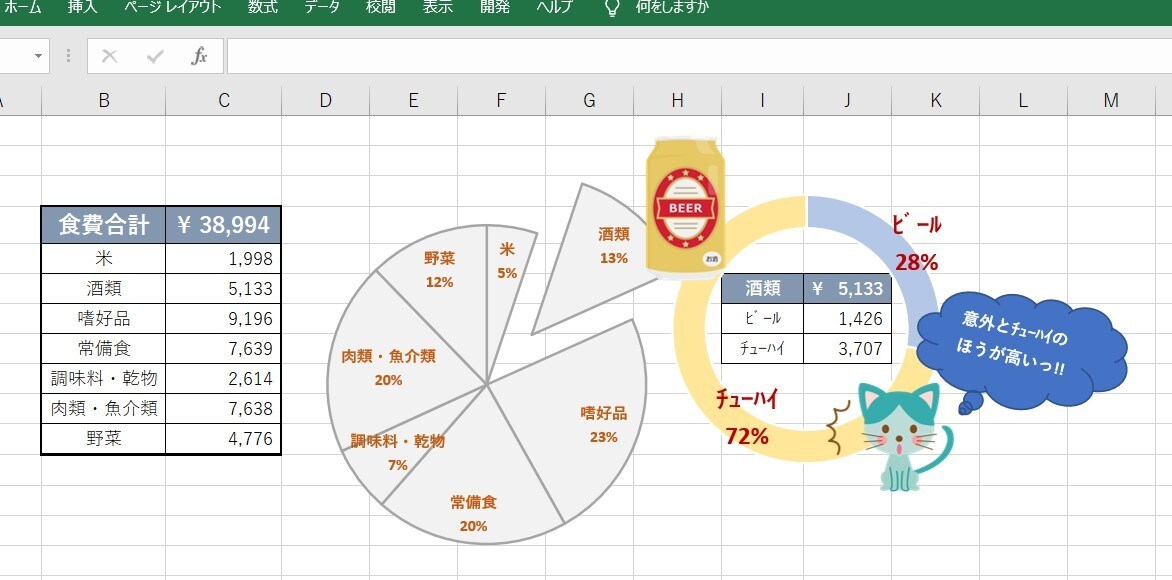Image resolution: width=1172 pixels, height=580 pixels.
Task: Select the 5,133 cell in column C
Action: point(223,289)
